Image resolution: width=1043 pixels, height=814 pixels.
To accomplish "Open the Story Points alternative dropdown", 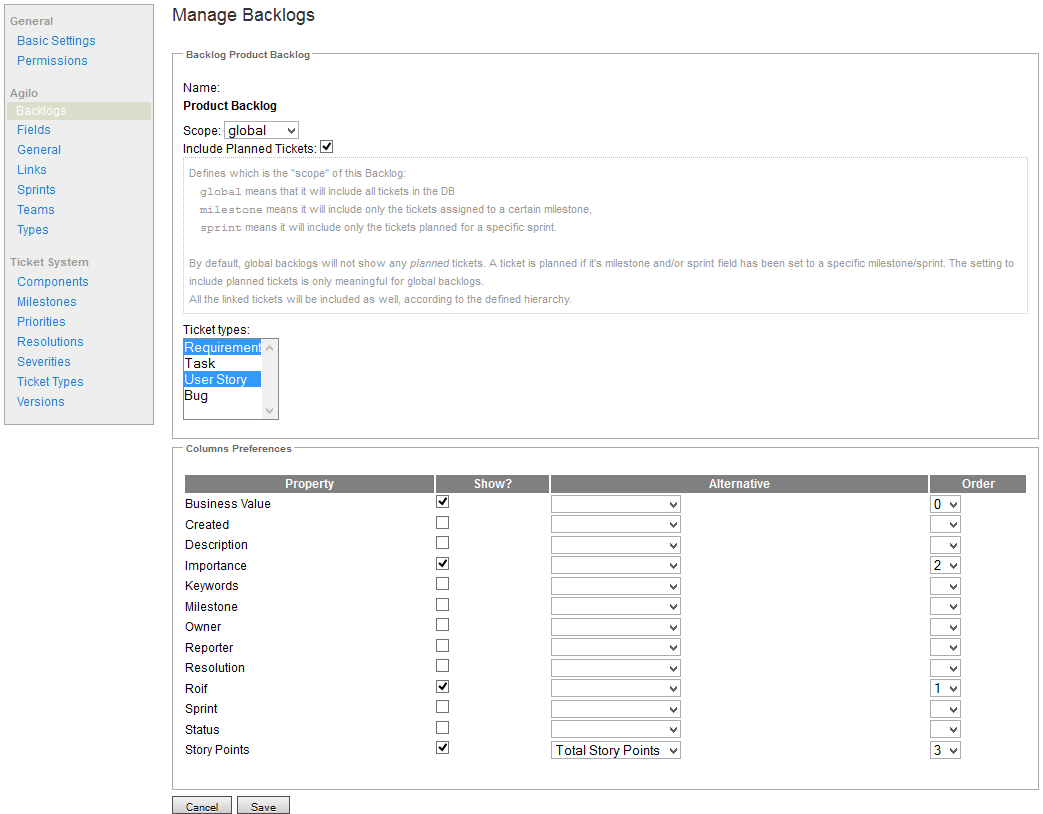I will (x=615, y=750).
